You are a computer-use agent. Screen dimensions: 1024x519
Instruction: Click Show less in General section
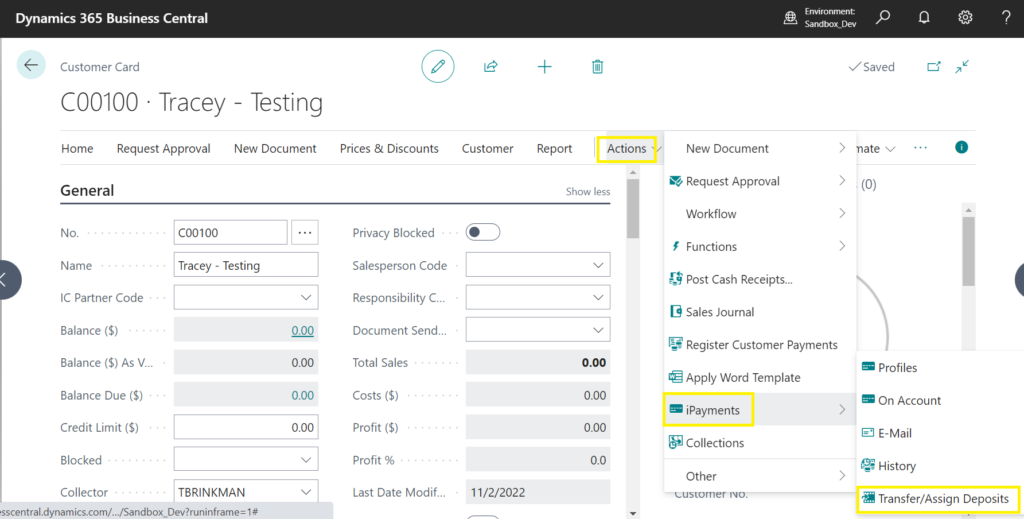(x=587, y=192)
